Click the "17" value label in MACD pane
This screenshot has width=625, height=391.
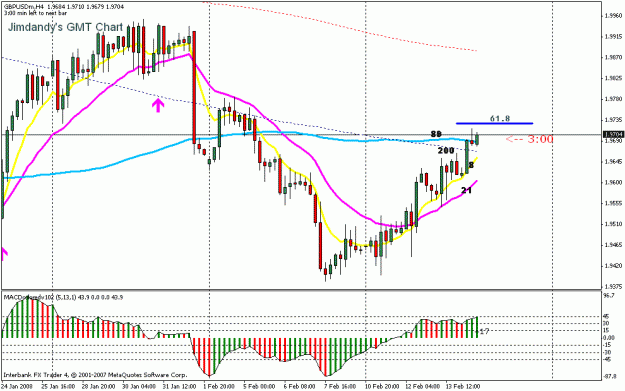pyautogui.click(x=484, y=331)
